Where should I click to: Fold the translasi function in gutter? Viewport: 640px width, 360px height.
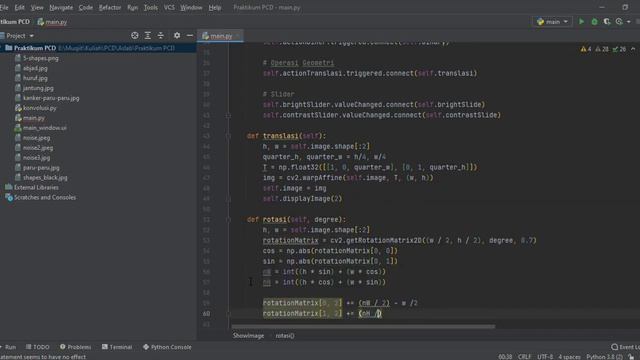[228, 136]
